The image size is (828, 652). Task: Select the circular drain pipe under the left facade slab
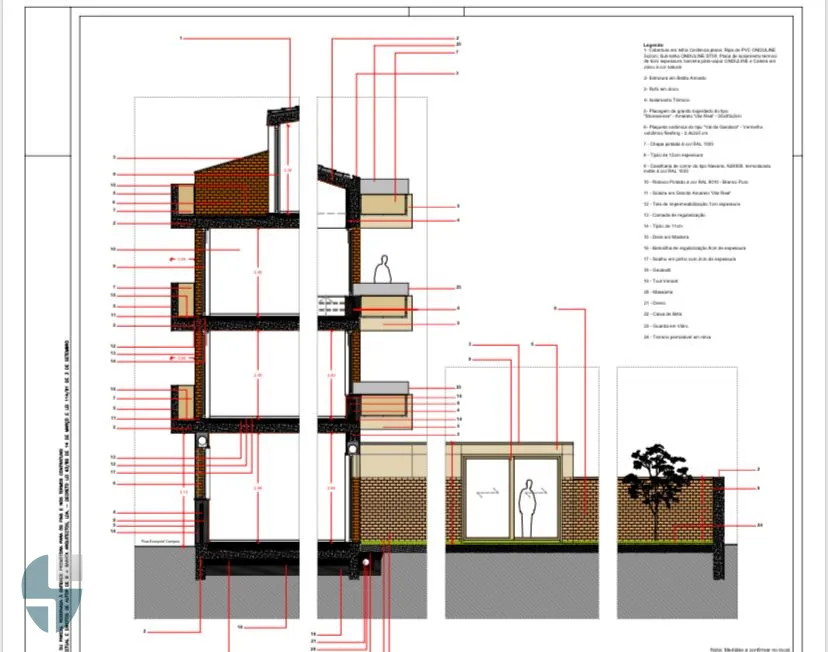(x=203, y=440)
